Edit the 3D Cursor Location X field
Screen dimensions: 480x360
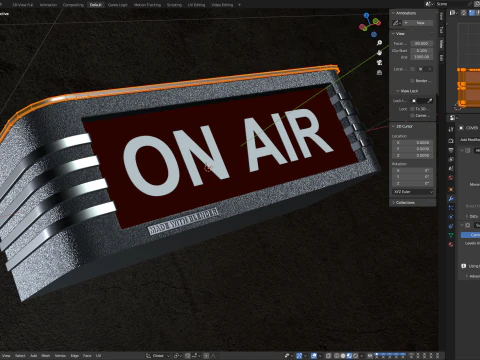[413, 142]
